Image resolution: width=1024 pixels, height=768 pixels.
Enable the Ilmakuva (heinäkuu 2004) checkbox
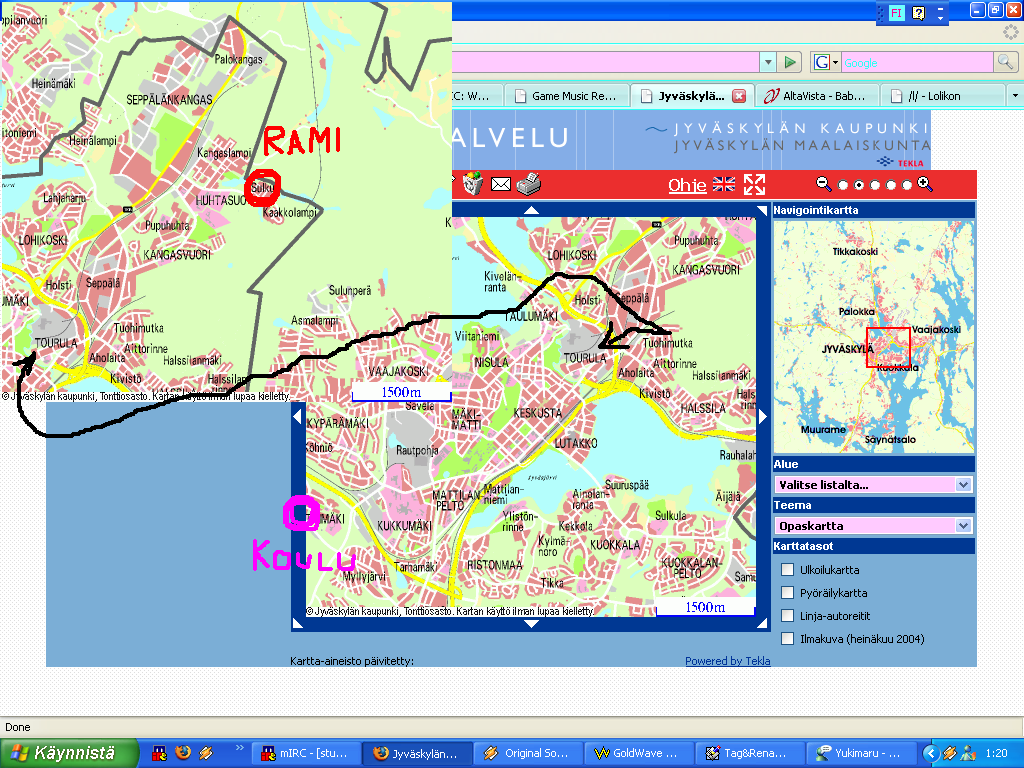tap(788, 638)
